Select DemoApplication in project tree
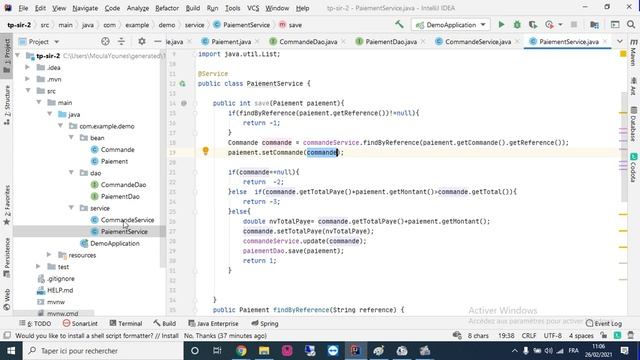The width and height of the screenshot is (640, 360). point(115,243)
